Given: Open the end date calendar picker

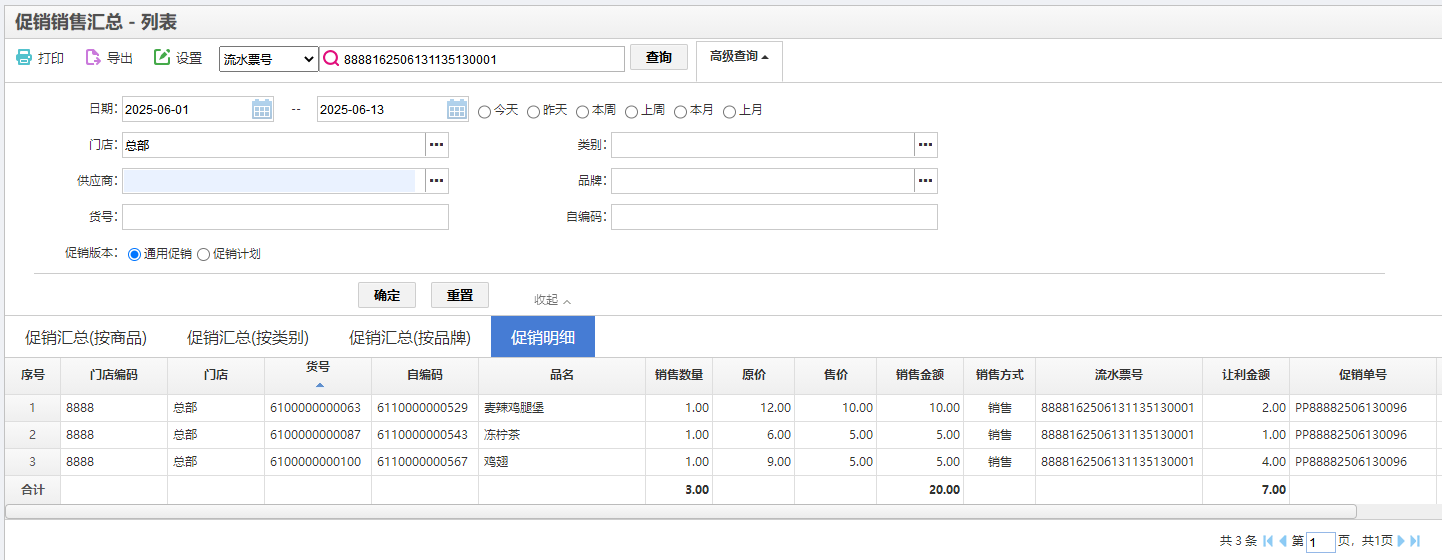Looking at the screenshot, I should (x=457, y=109).
